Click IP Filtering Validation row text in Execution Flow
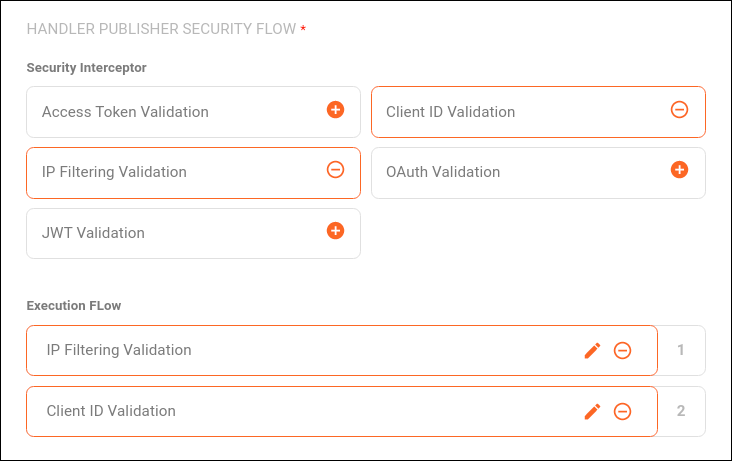This screenshot has width=732, height=461. 119,350
